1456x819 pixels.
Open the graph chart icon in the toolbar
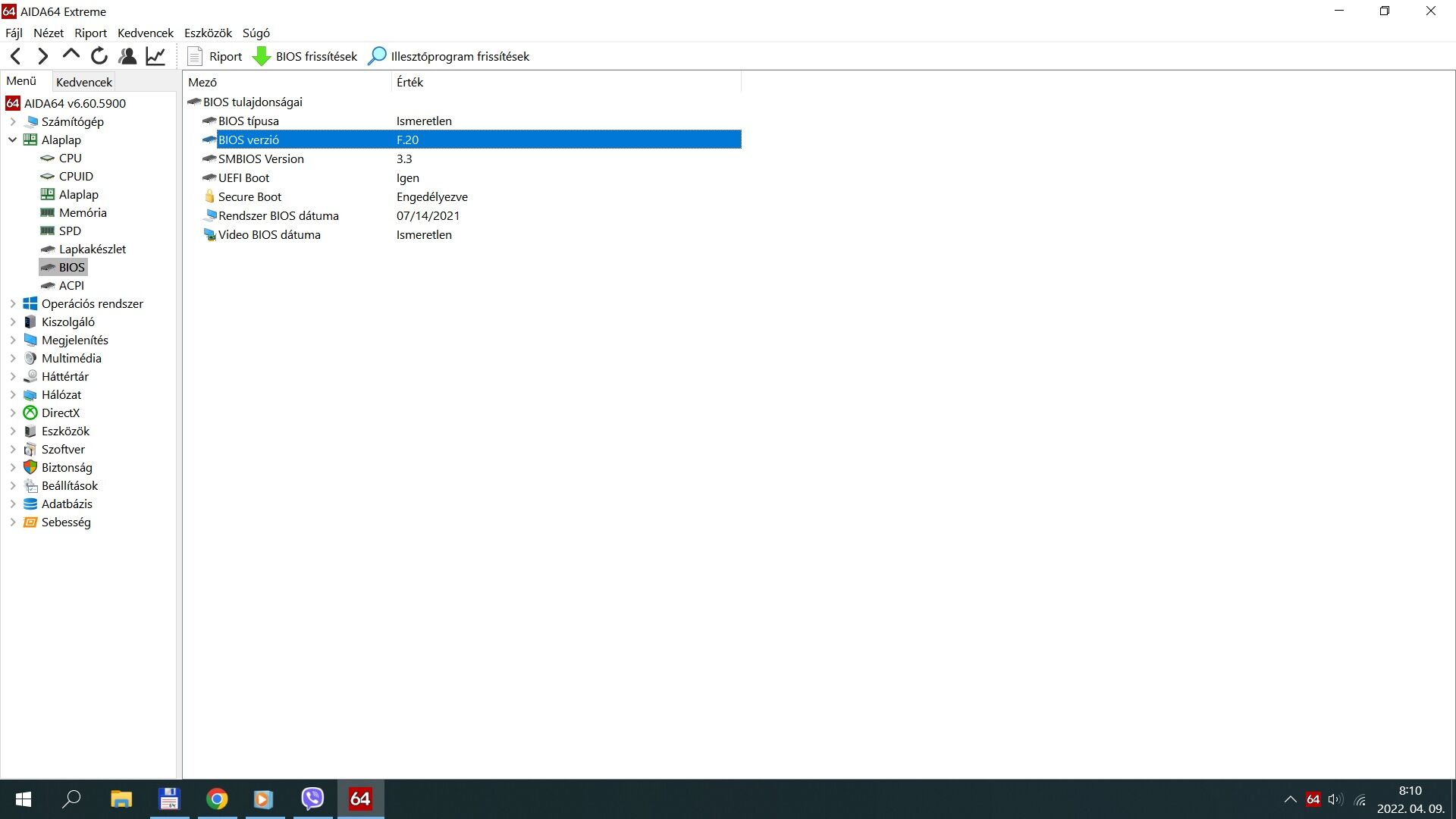click(155, 56)
